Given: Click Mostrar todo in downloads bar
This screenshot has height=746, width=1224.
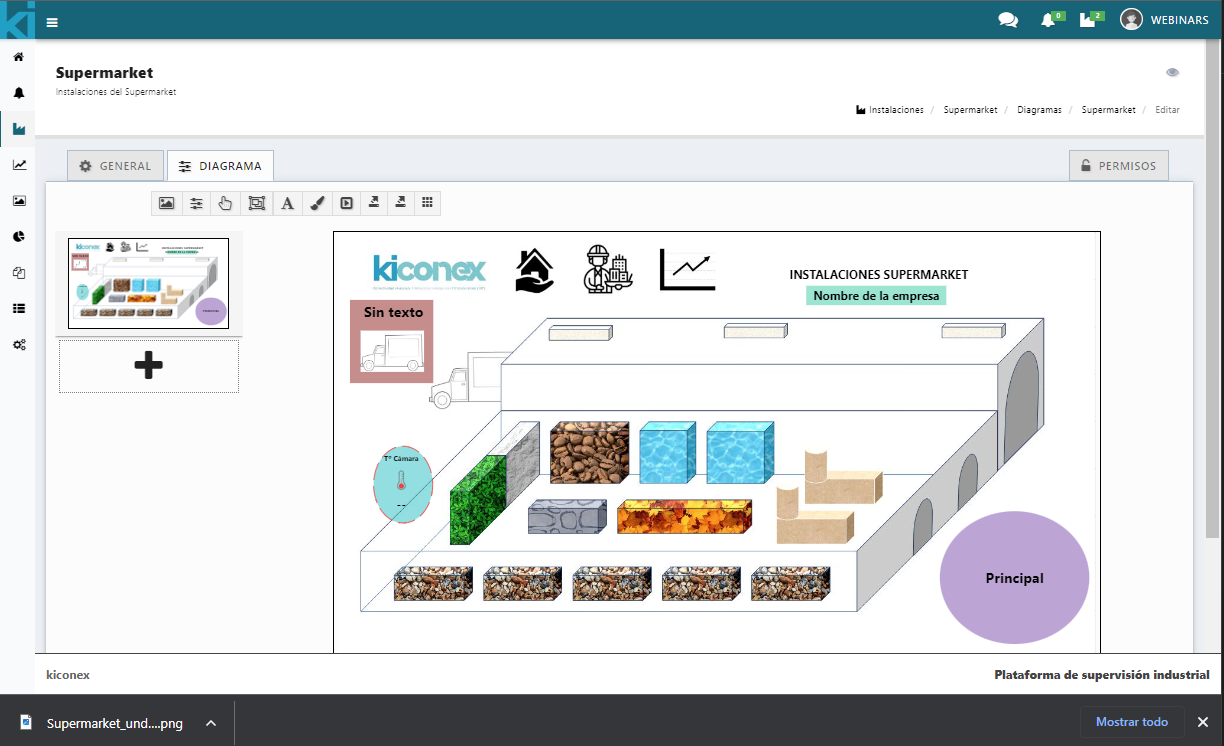Looking at the screenshot, I should (1131, 722).
